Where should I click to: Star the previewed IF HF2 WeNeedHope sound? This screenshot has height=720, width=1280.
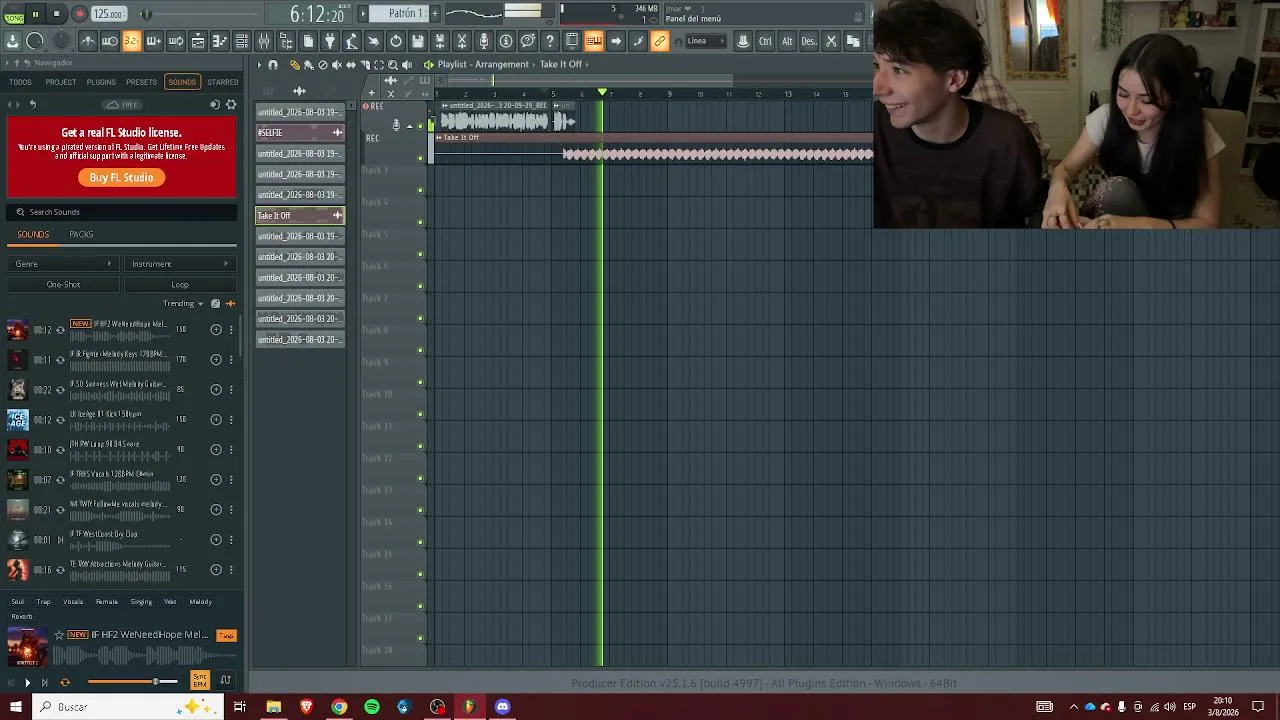[59, 635]
